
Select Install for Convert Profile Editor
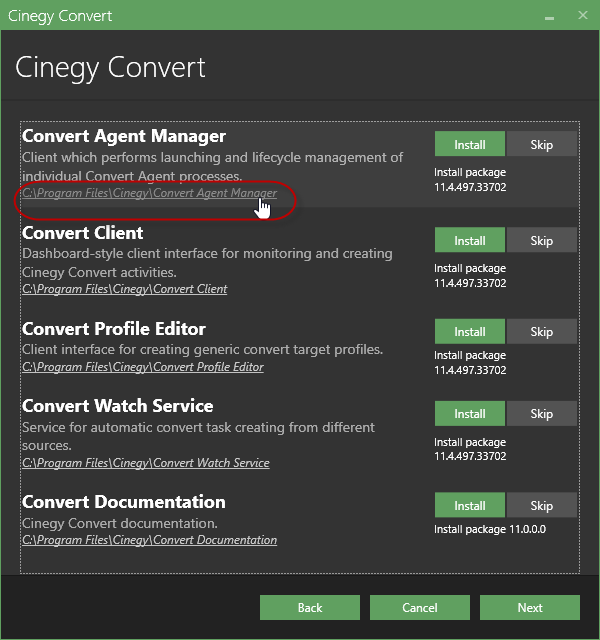(x=470, y=331)
